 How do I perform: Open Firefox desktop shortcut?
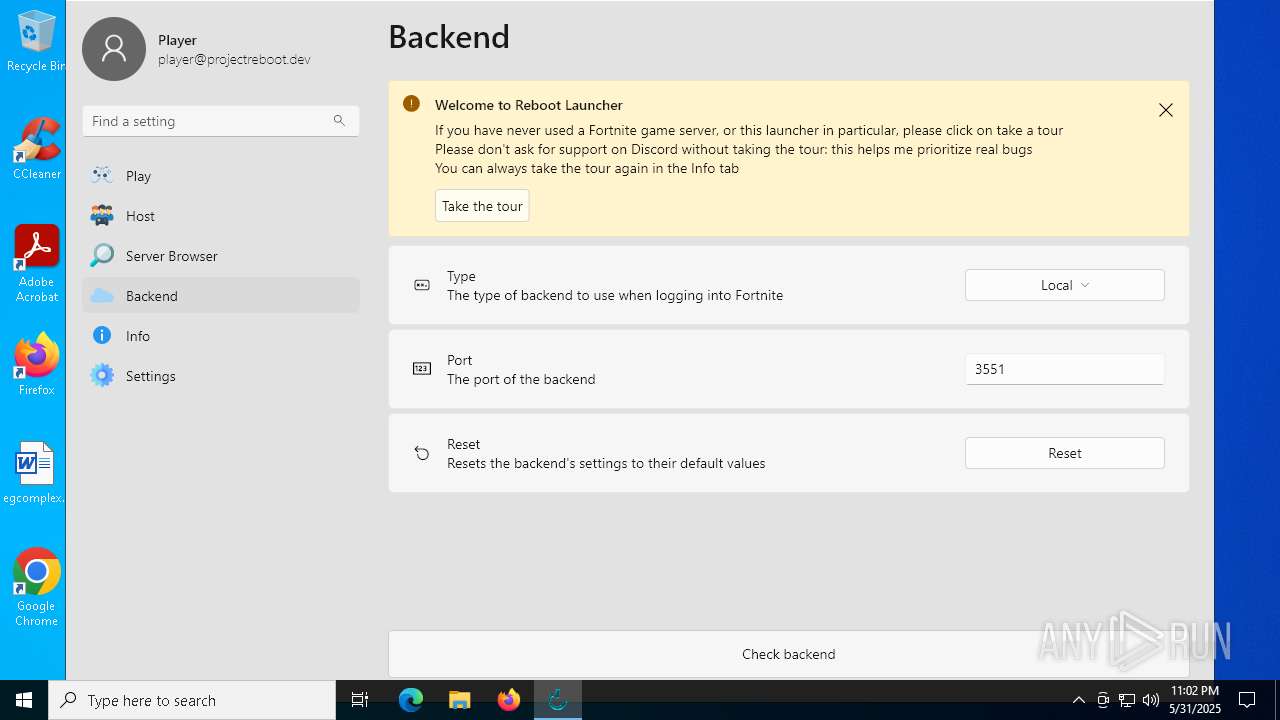click(x=36, y=365)
